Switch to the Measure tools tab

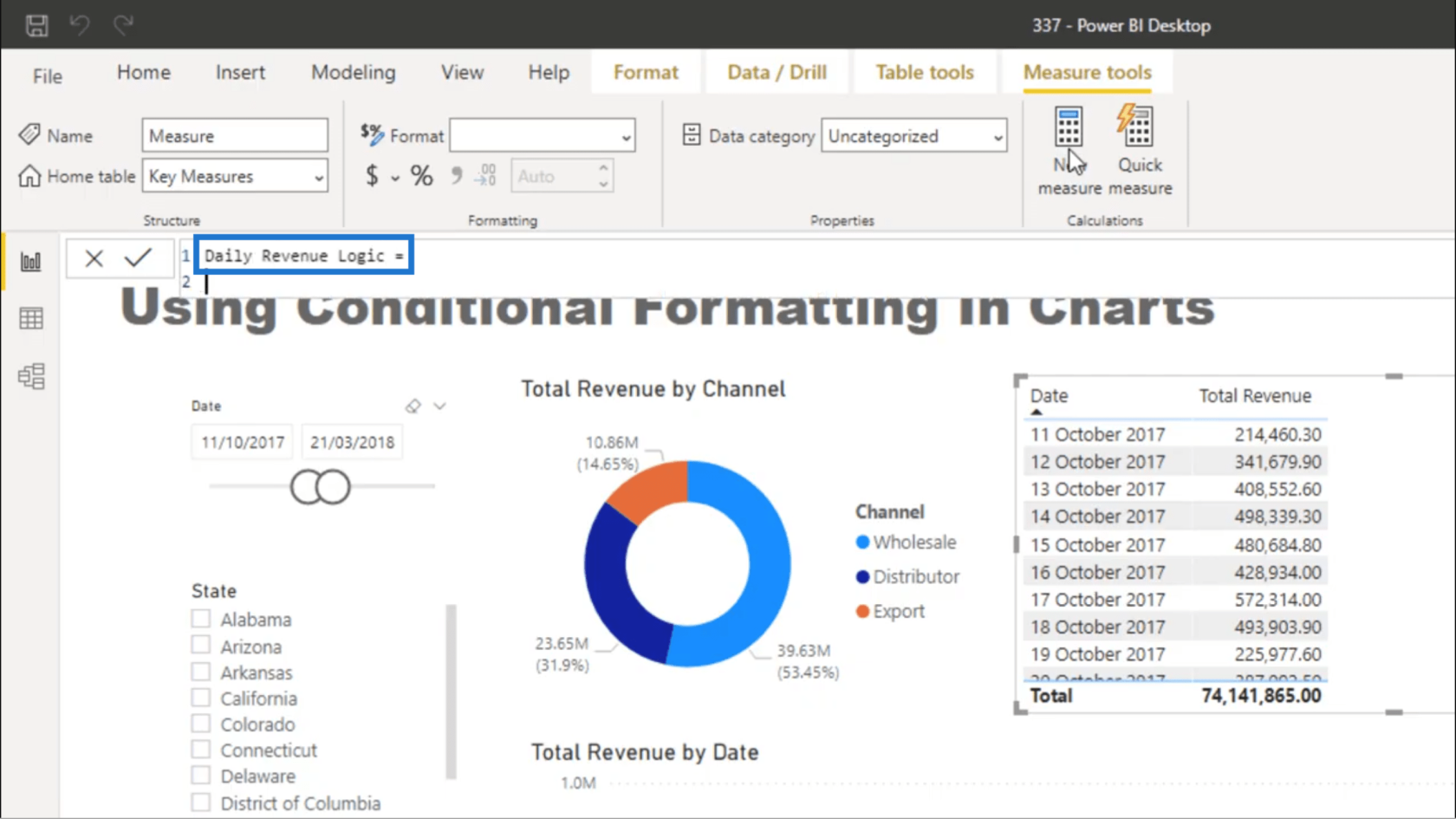1087,73
